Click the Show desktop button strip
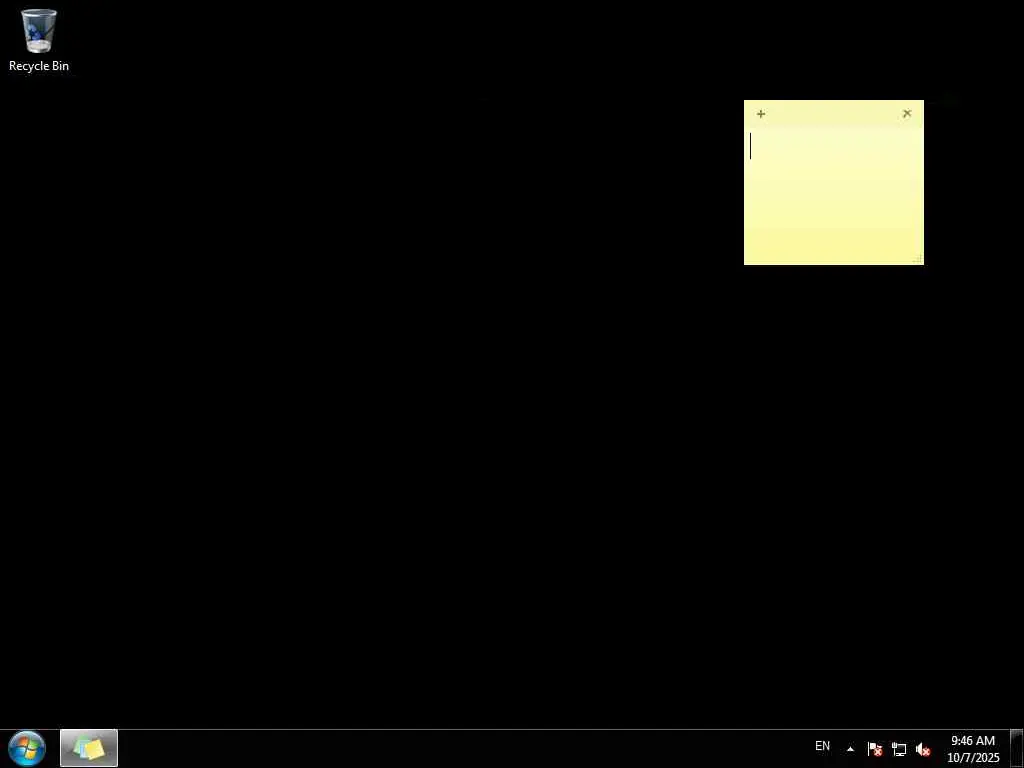1024x768 pixels. pyautogui.click(x=1017, y=748)
